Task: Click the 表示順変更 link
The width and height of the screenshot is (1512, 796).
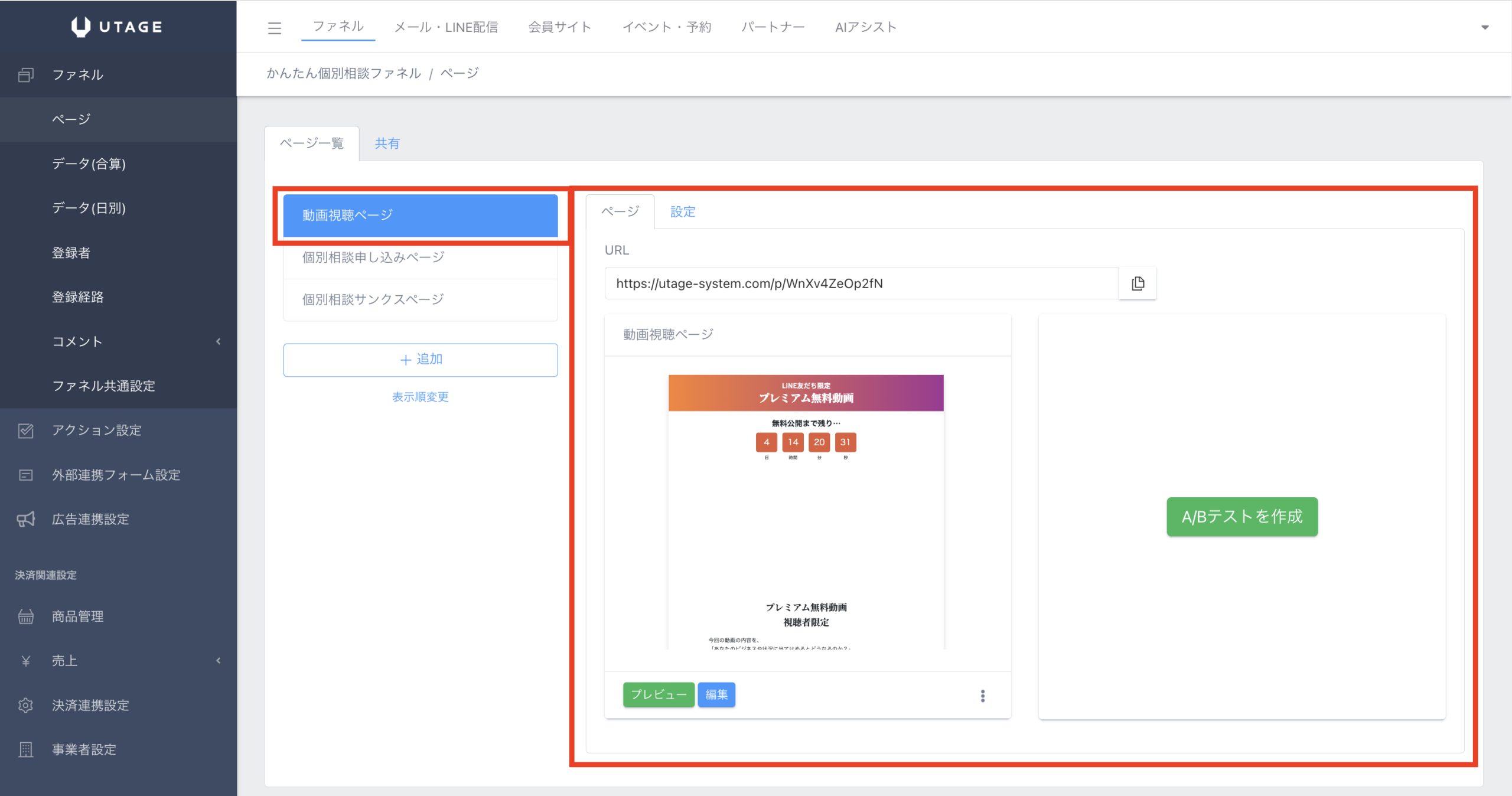Action: [x=420, y=397]
